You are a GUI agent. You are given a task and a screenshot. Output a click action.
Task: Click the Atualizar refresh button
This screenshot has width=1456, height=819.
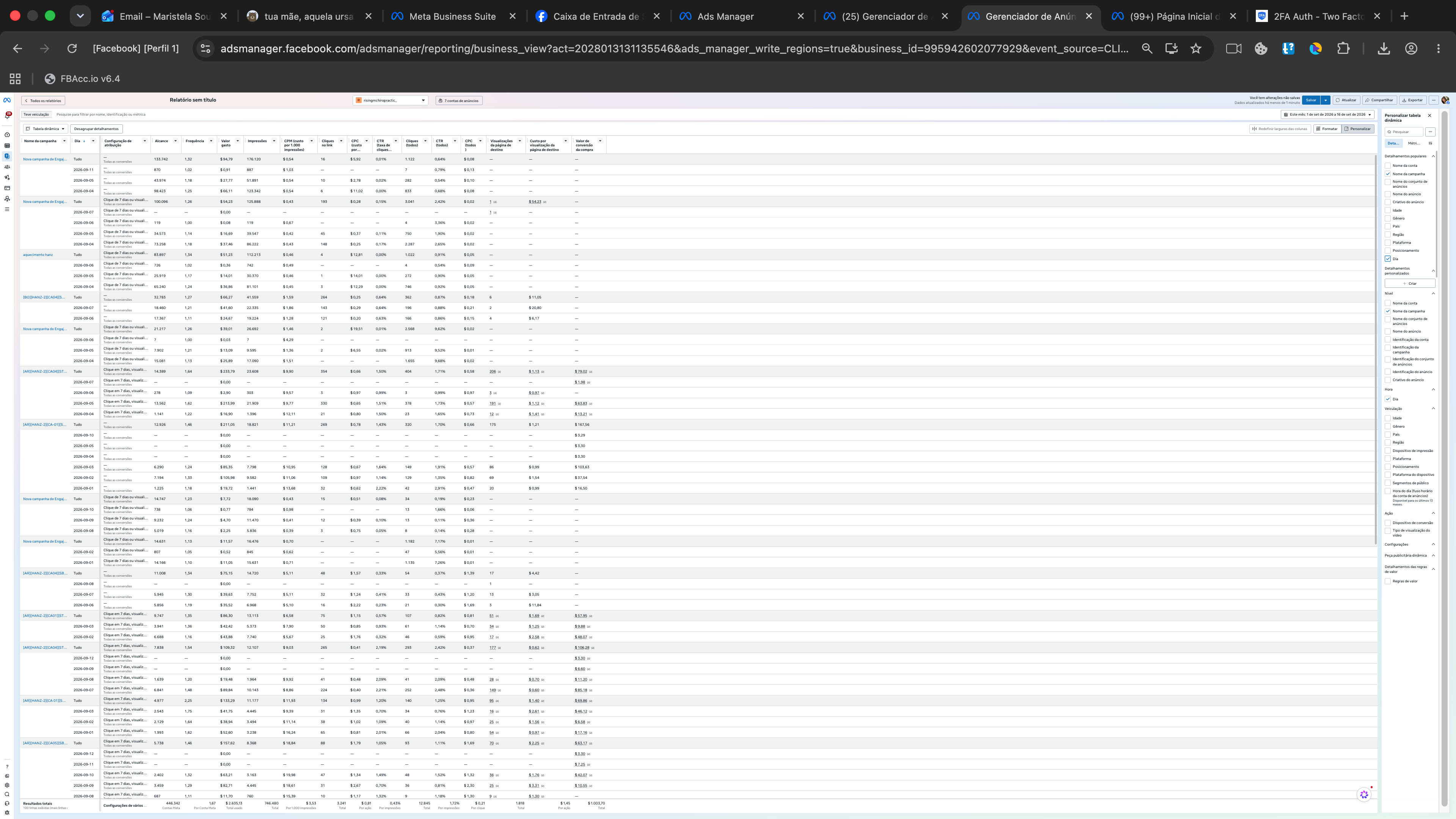coord(1346,100)
